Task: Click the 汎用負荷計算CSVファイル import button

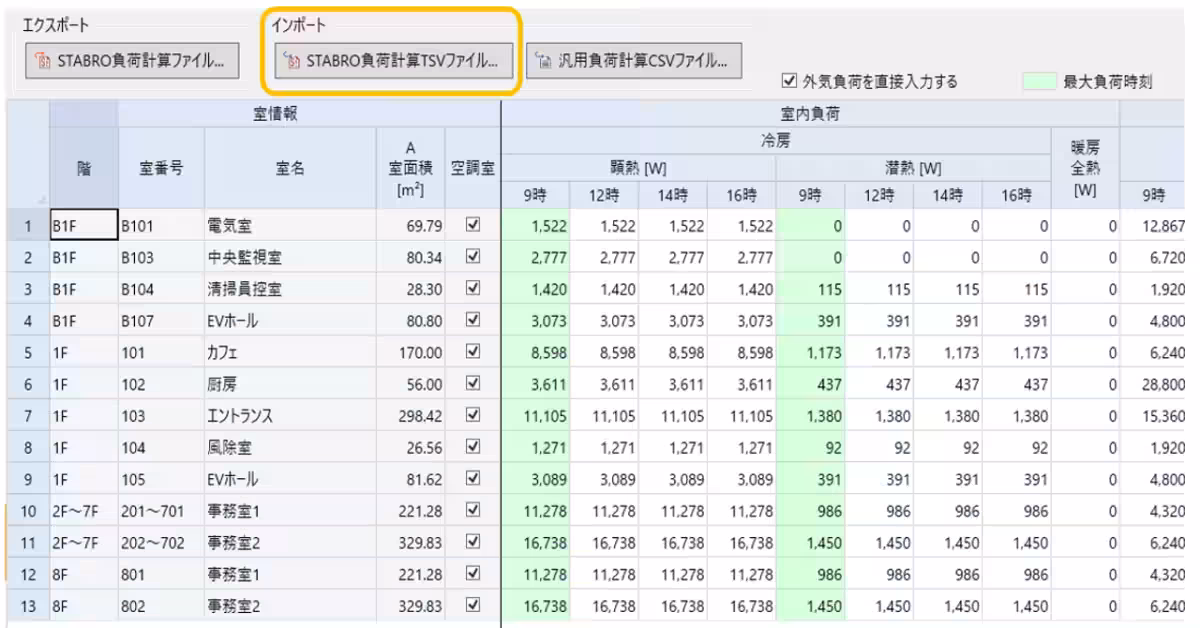Action: 634,61
